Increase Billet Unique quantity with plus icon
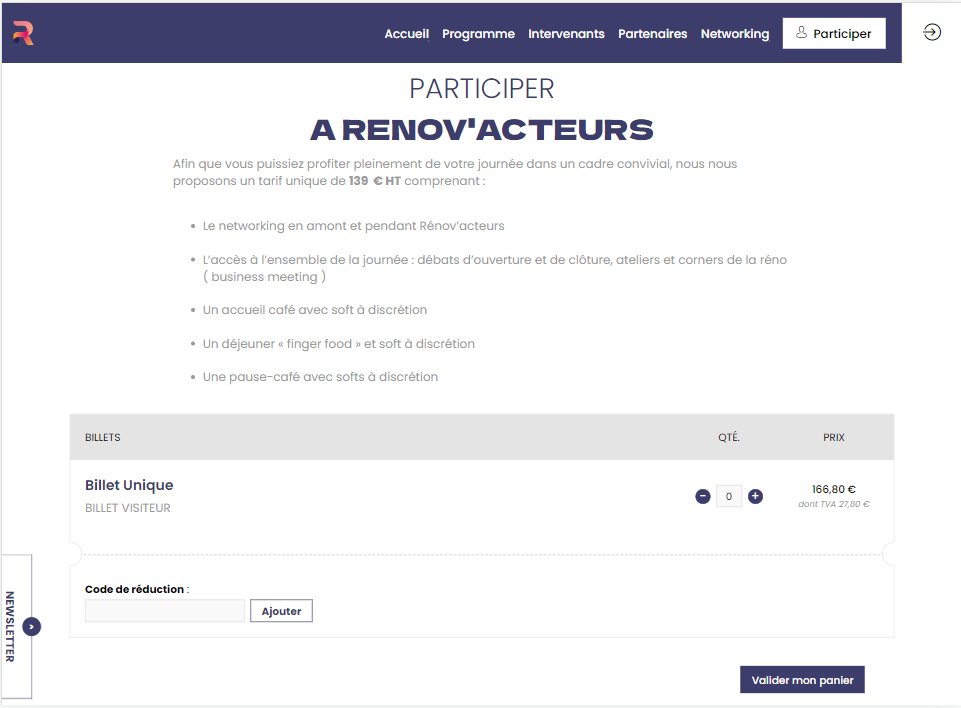This screenshot has height=708, width=961. (x=755, y=496)
